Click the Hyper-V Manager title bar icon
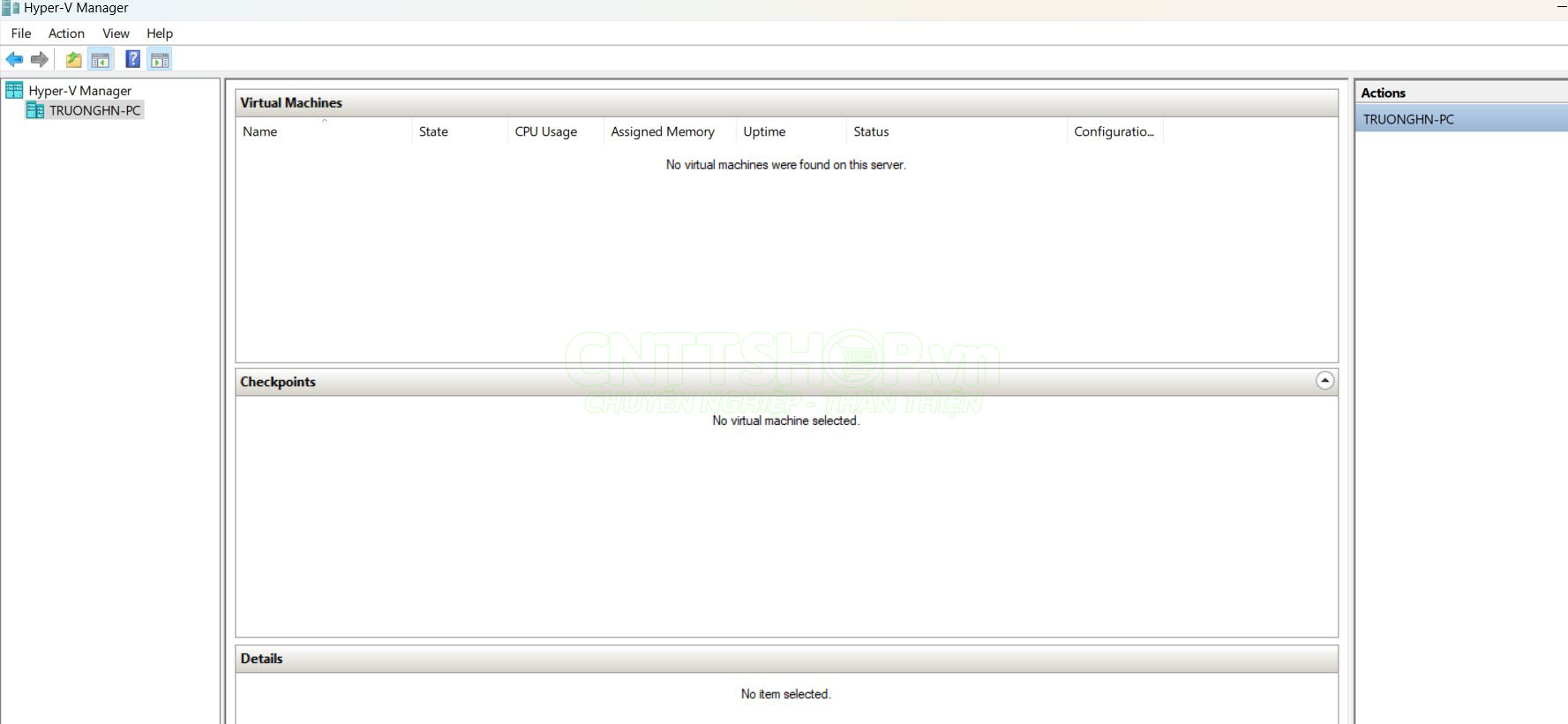This screenshot has height=724, width=1568. tap(11, 8)
